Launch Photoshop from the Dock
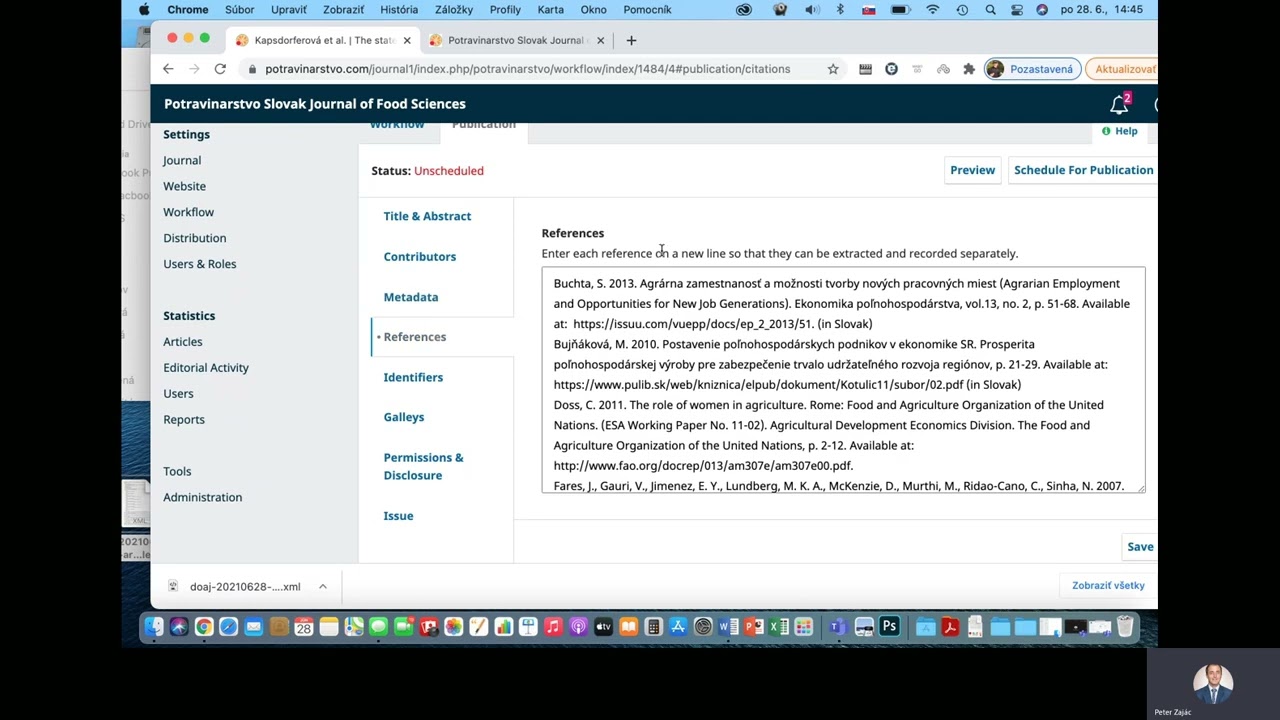The height and width of the screenshot is (720, 1280). click(x=889, y=627)
